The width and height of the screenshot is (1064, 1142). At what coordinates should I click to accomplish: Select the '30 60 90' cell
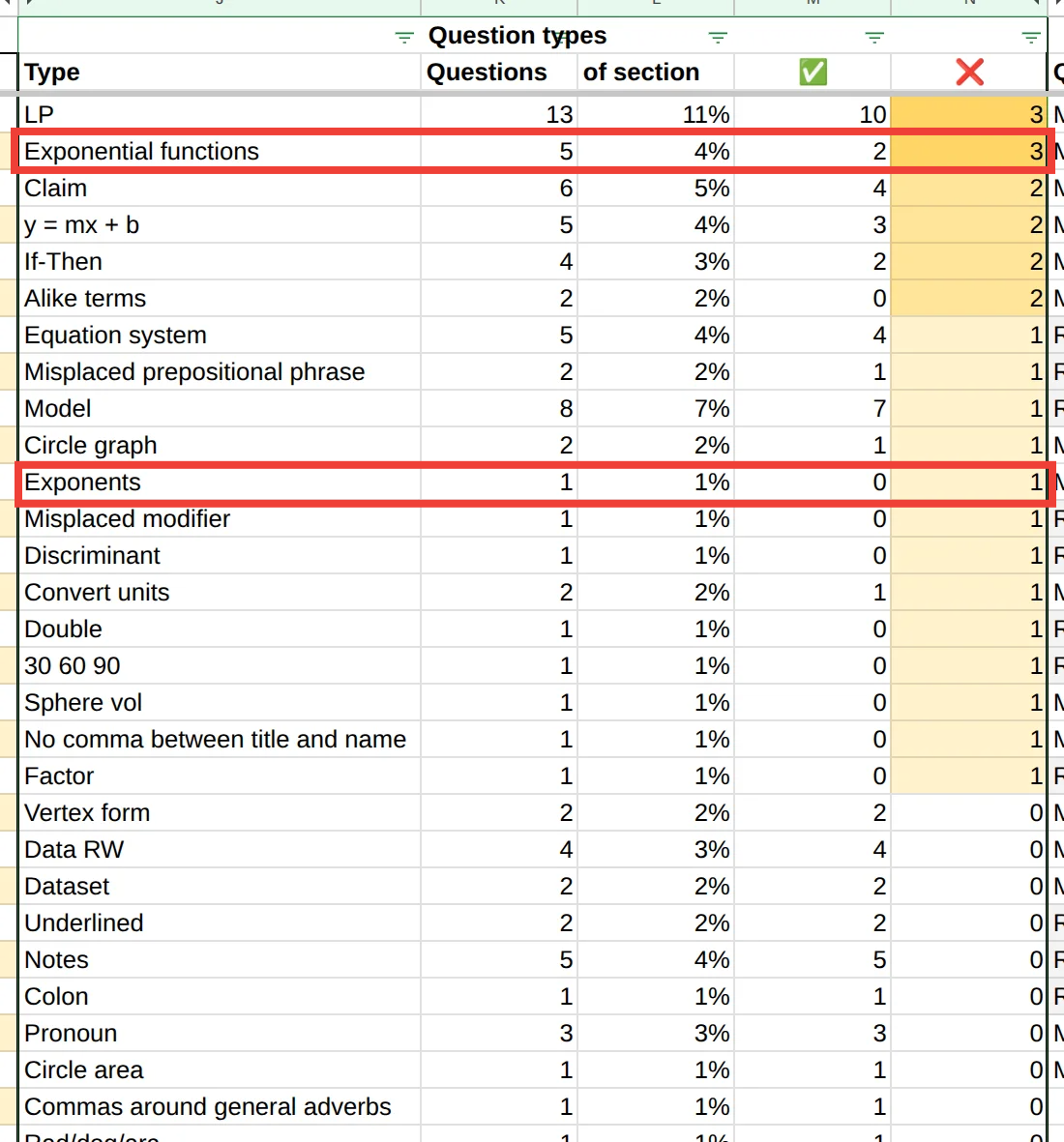coord(220,665)
